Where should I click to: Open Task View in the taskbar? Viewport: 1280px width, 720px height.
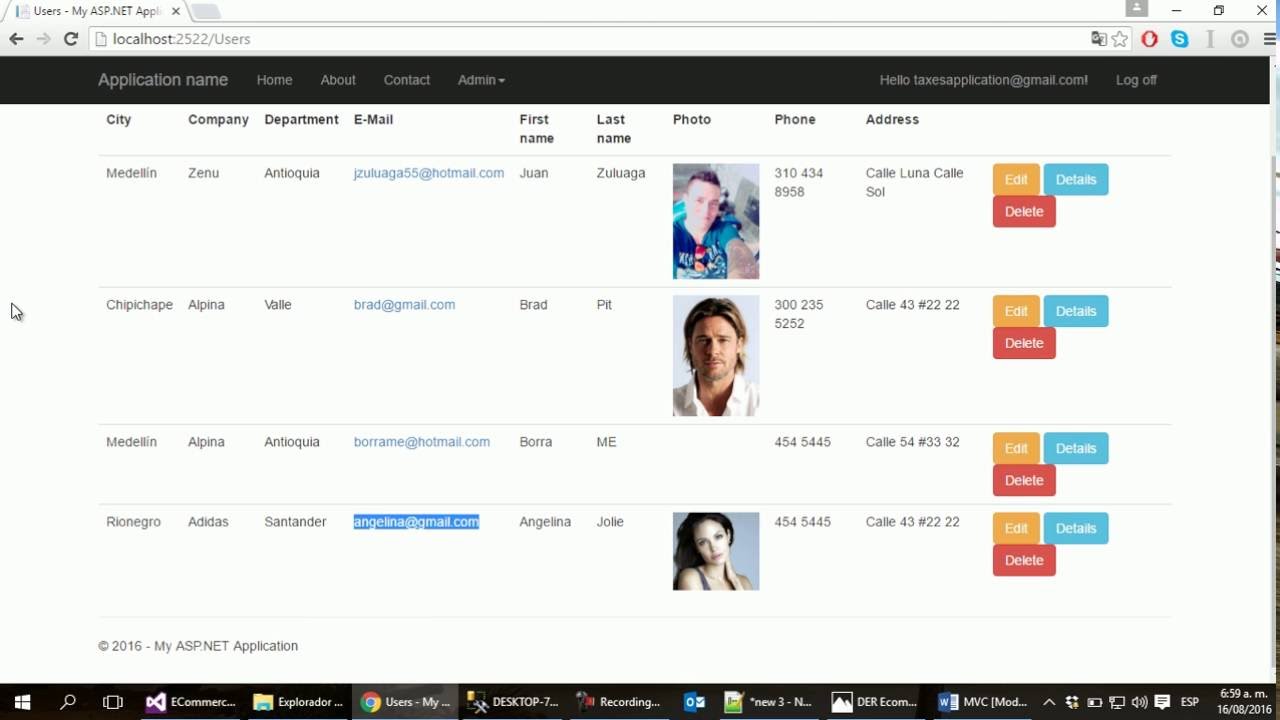pos(113,702)
